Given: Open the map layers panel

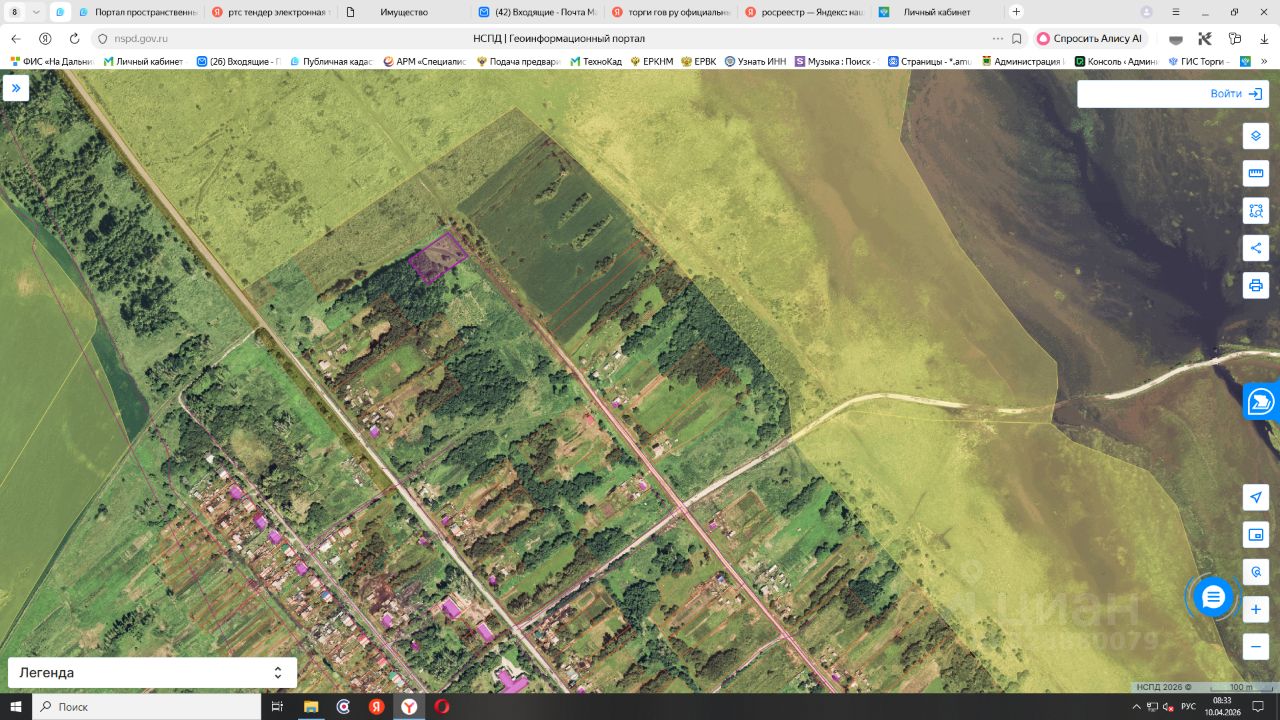Looking at the screenshot, I should tap(1256, 136).
